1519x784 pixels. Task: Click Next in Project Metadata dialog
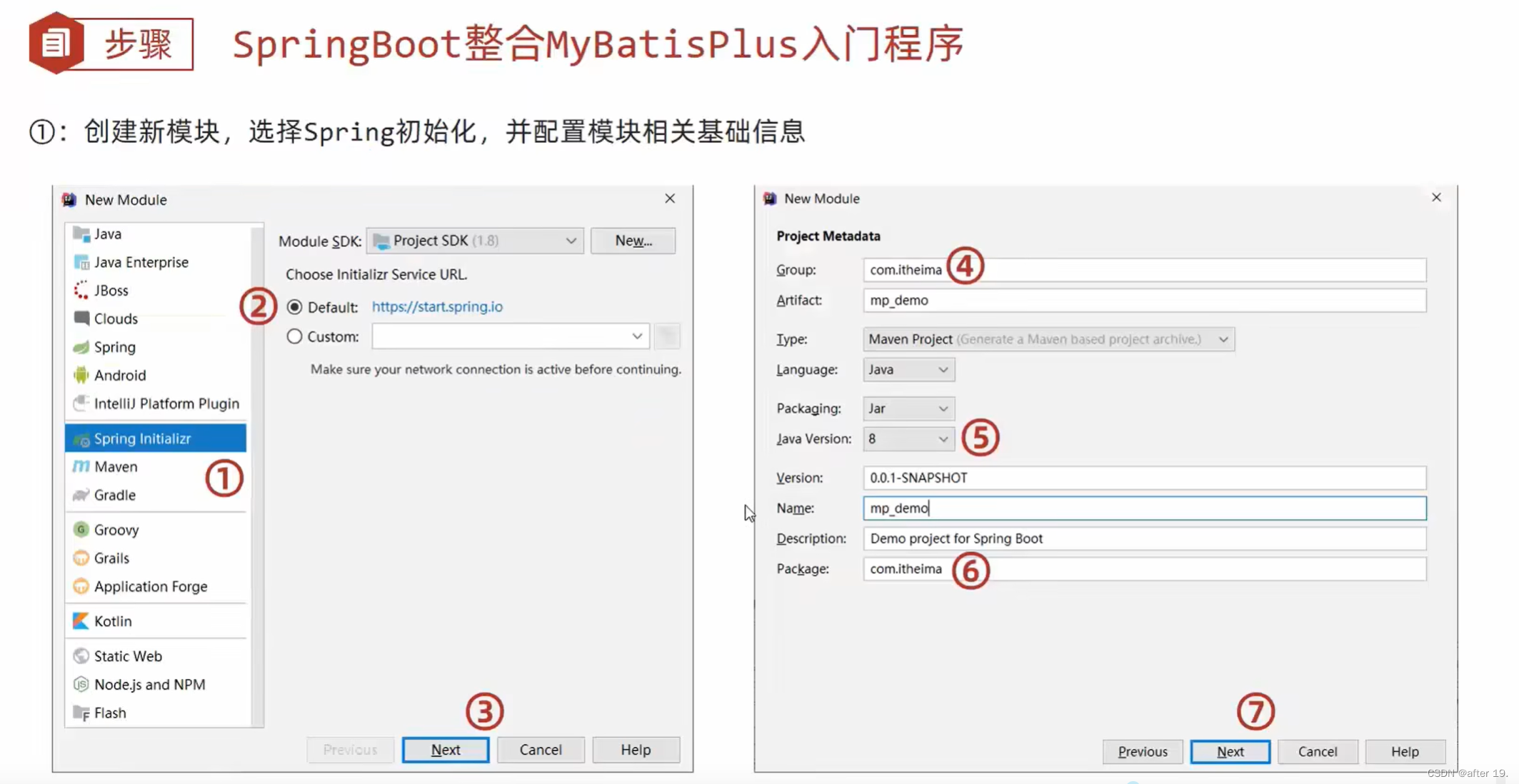tap(1230, 751)
